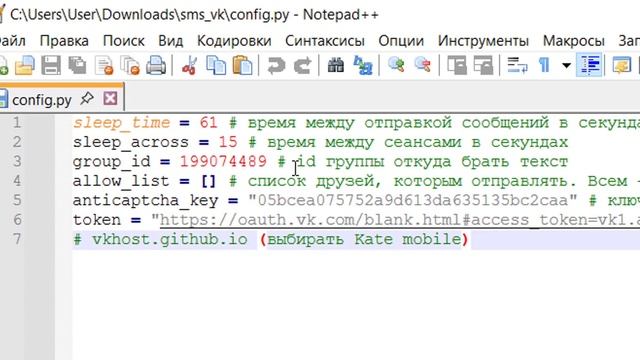Screen dimensions: 640x360
Task: Open the Синтаксисы menu
Action: coord(325,41)
